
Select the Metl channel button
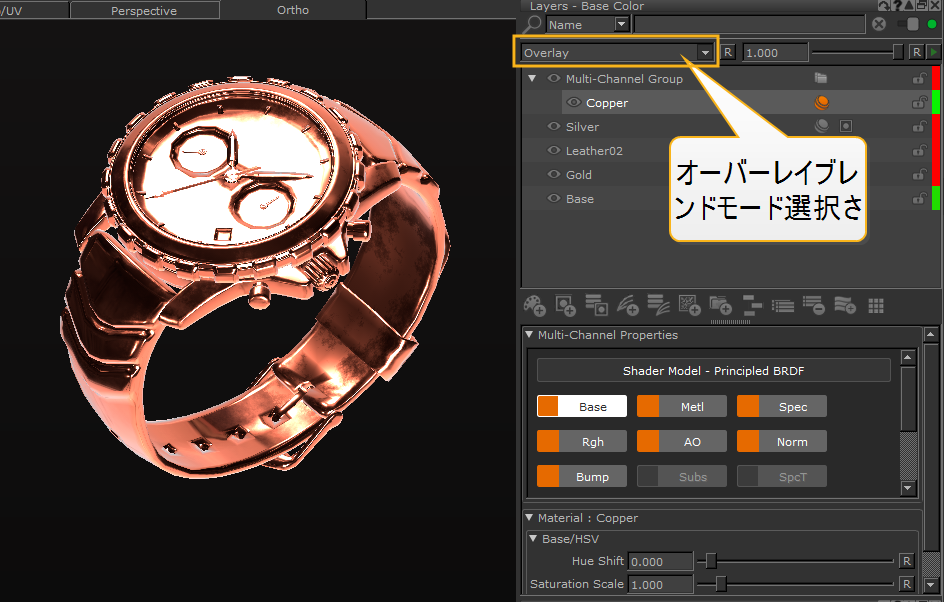coord(682,407)
